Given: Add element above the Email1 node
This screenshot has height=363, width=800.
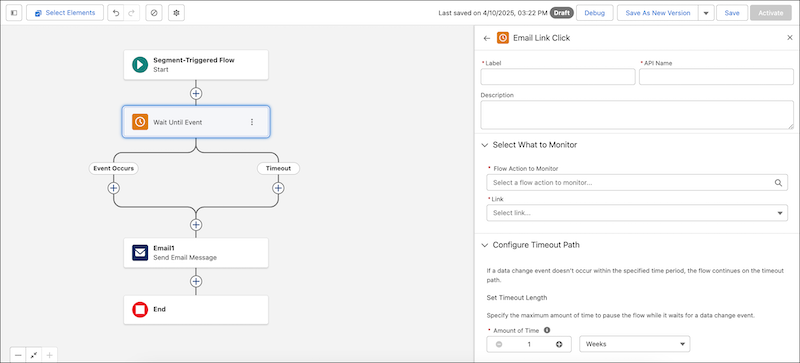Looking at the screenshot, I should [x=196, y=225].
